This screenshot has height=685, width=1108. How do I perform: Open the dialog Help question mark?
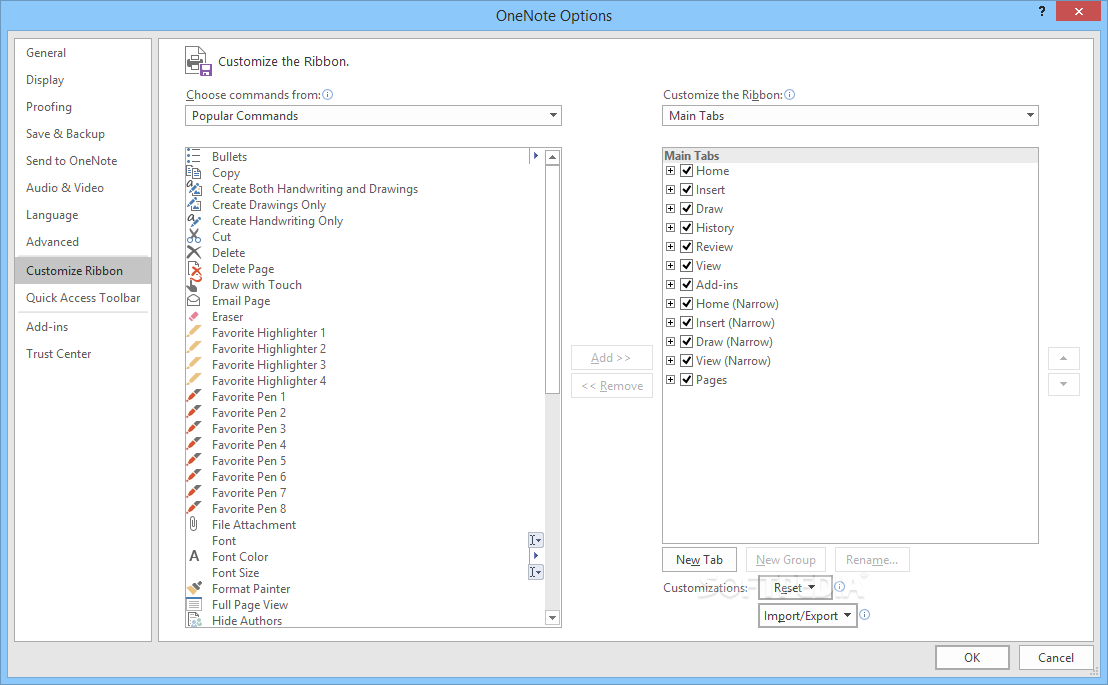point(1042,11)
